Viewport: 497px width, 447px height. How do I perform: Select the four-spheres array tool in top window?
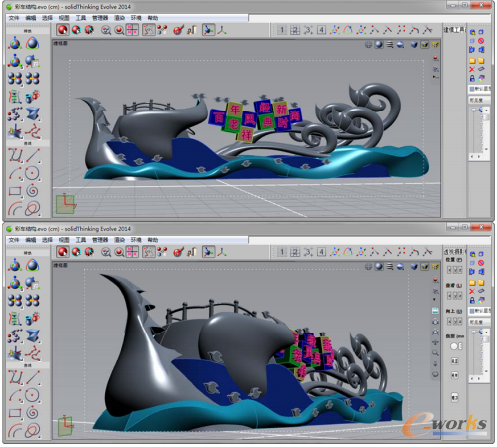tap(15, 79)
